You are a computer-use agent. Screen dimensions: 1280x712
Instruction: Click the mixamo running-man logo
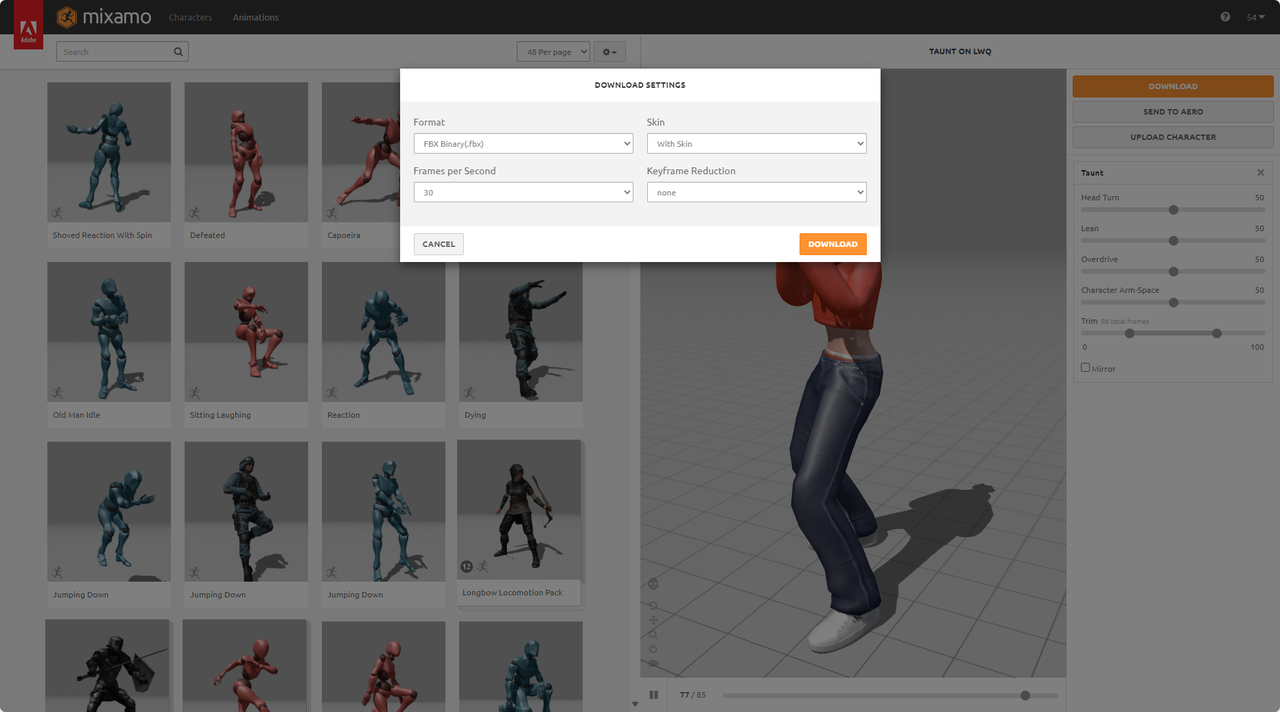click(67, 17)
